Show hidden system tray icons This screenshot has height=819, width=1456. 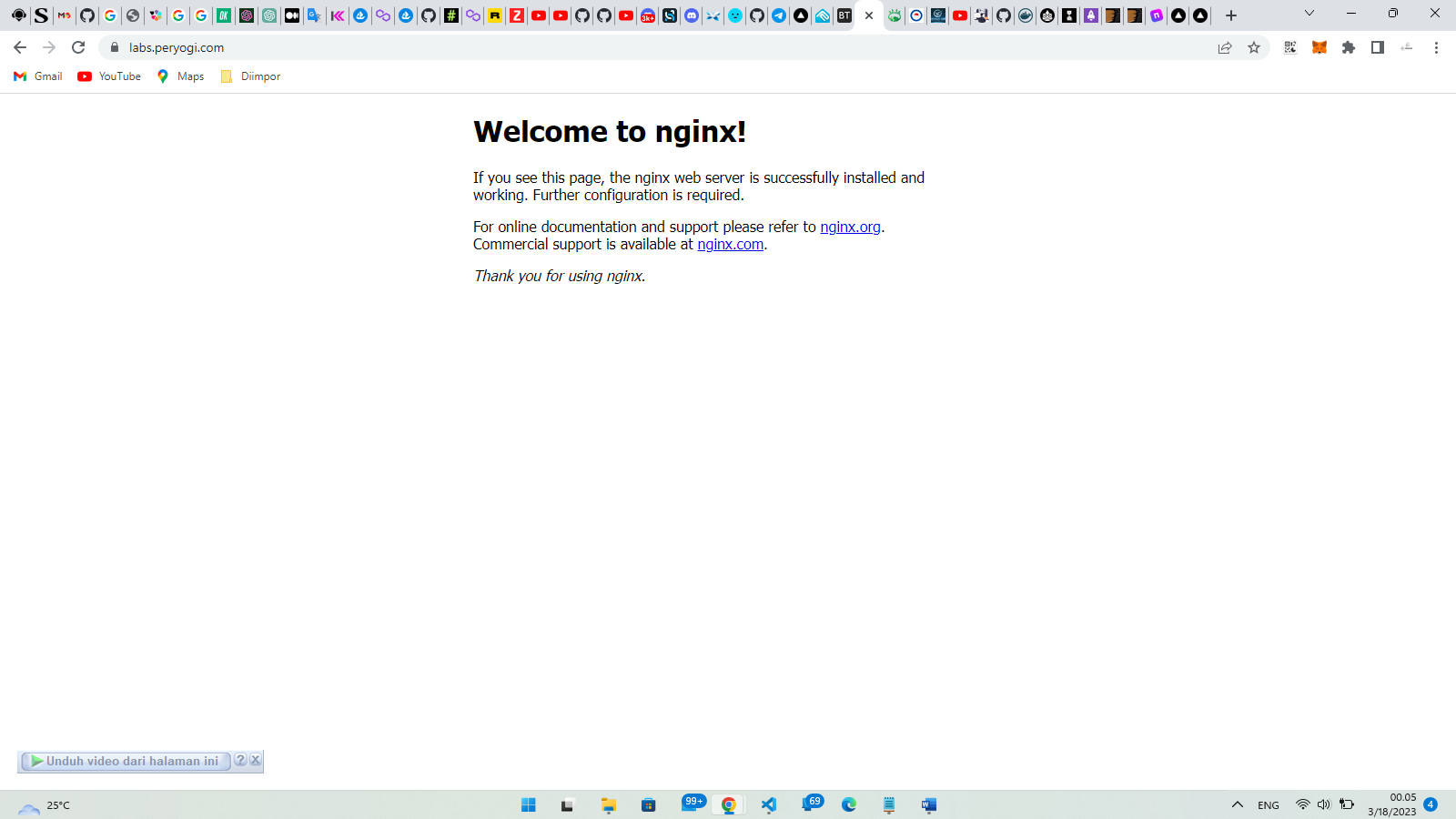[1238, 804]
